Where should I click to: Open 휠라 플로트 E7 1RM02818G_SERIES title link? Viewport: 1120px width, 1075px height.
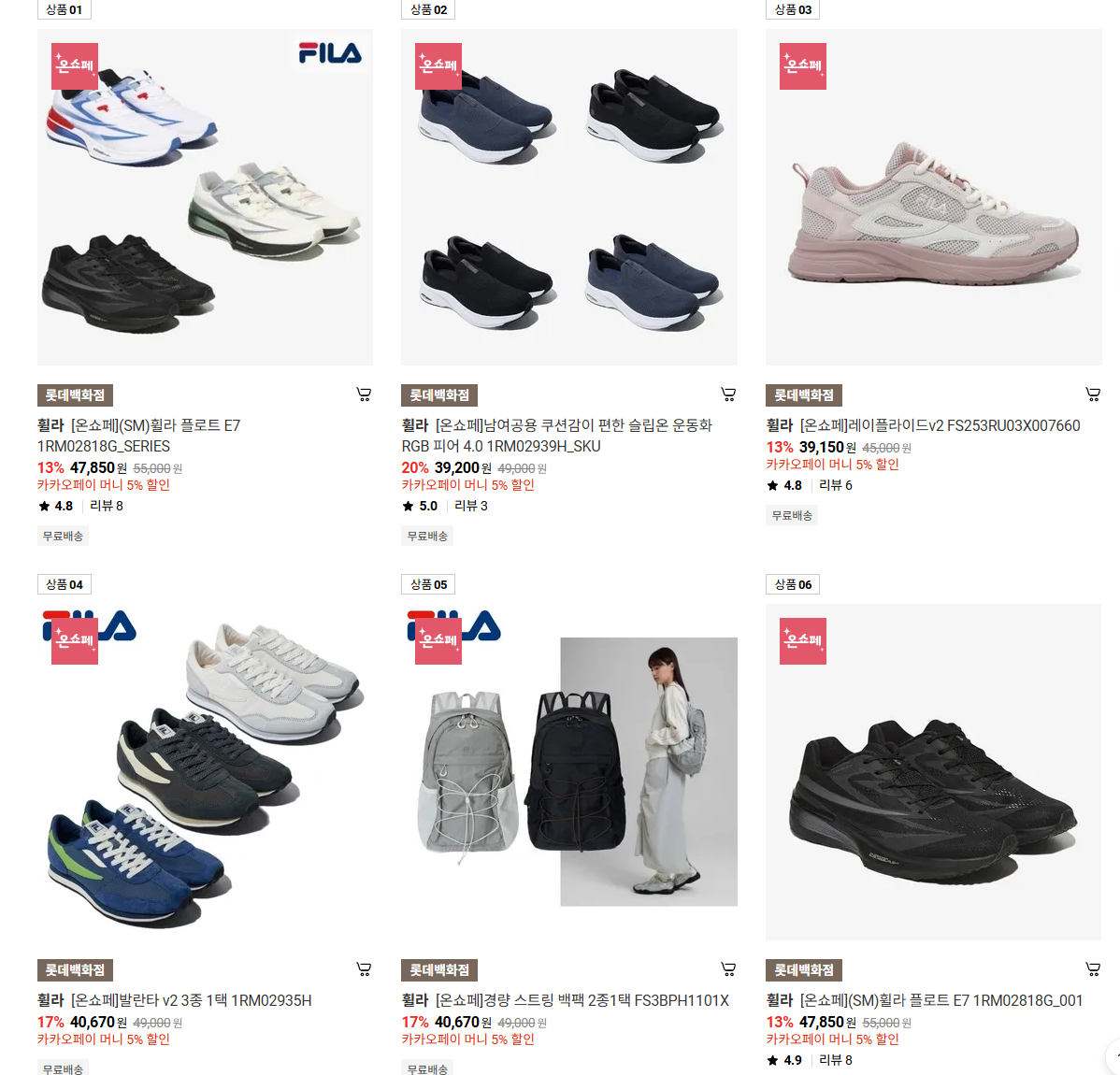(139, 436)
